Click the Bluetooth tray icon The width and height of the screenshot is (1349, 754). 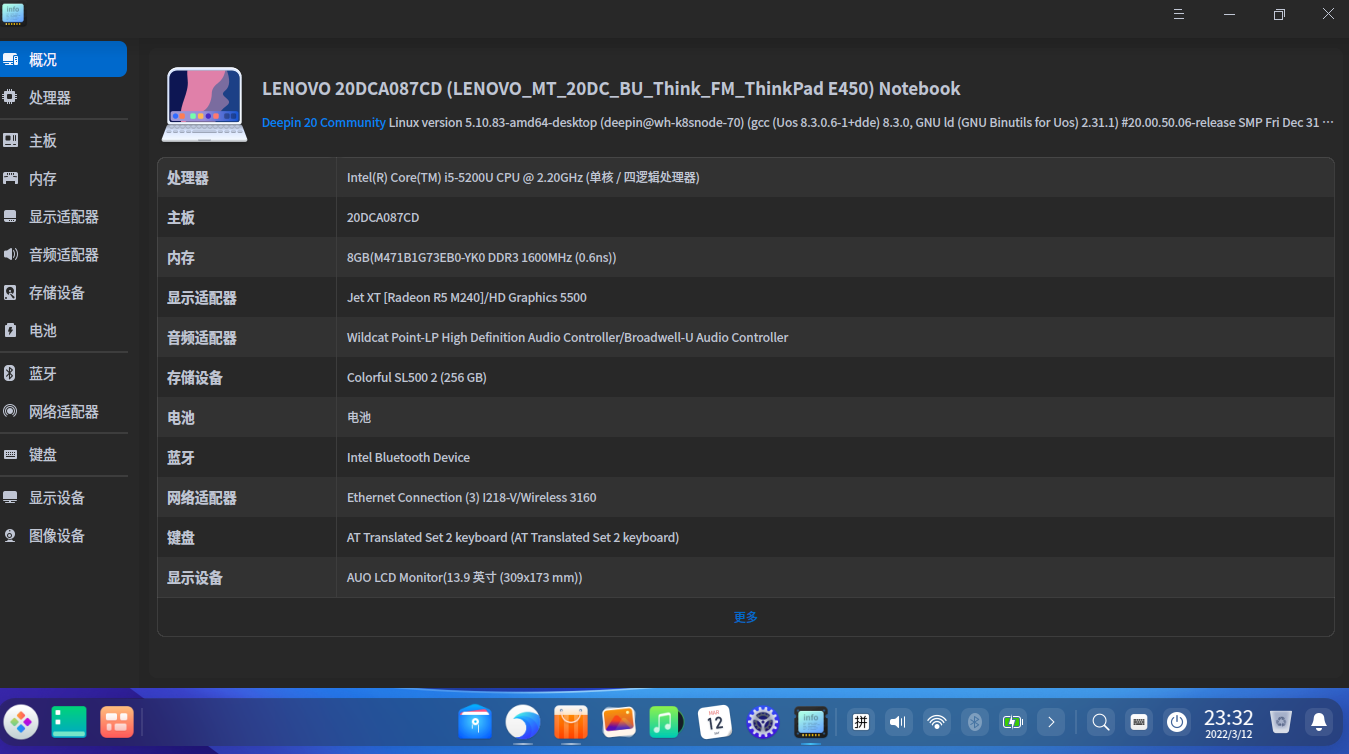(975, 721)
